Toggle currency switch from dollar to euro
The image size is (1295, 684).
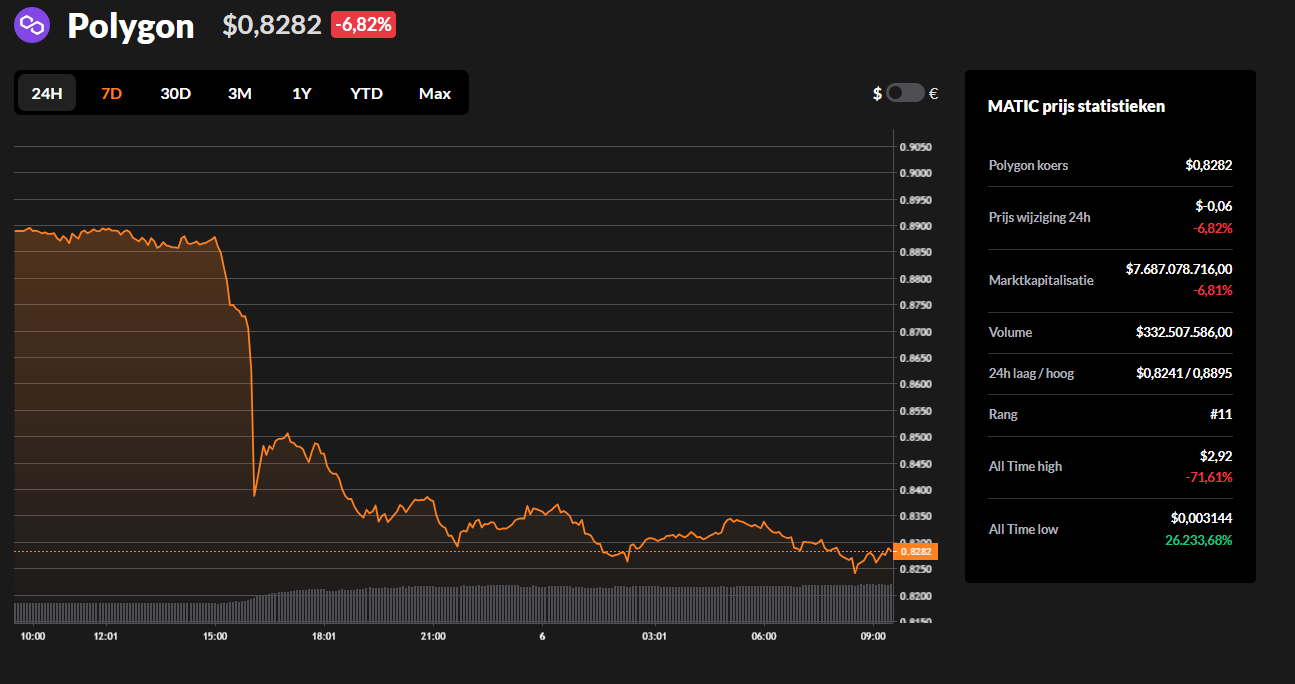click(905, 93)
